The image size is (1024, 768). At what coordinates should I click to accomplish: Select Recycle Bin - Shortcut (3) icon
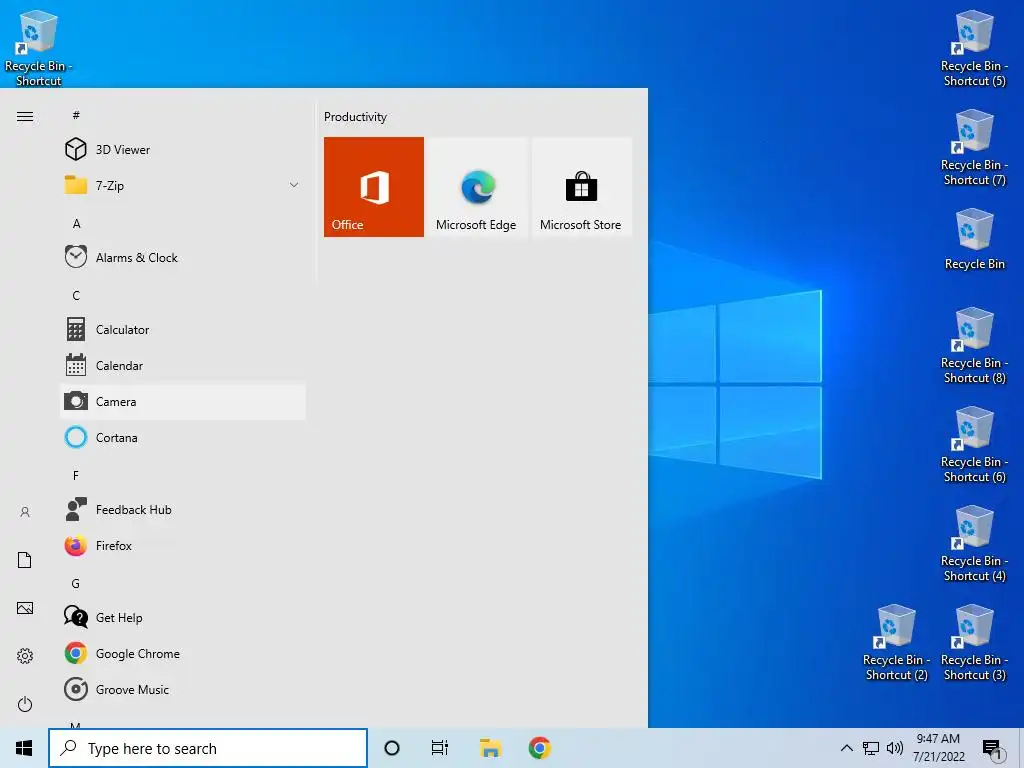tap(974, 643)
